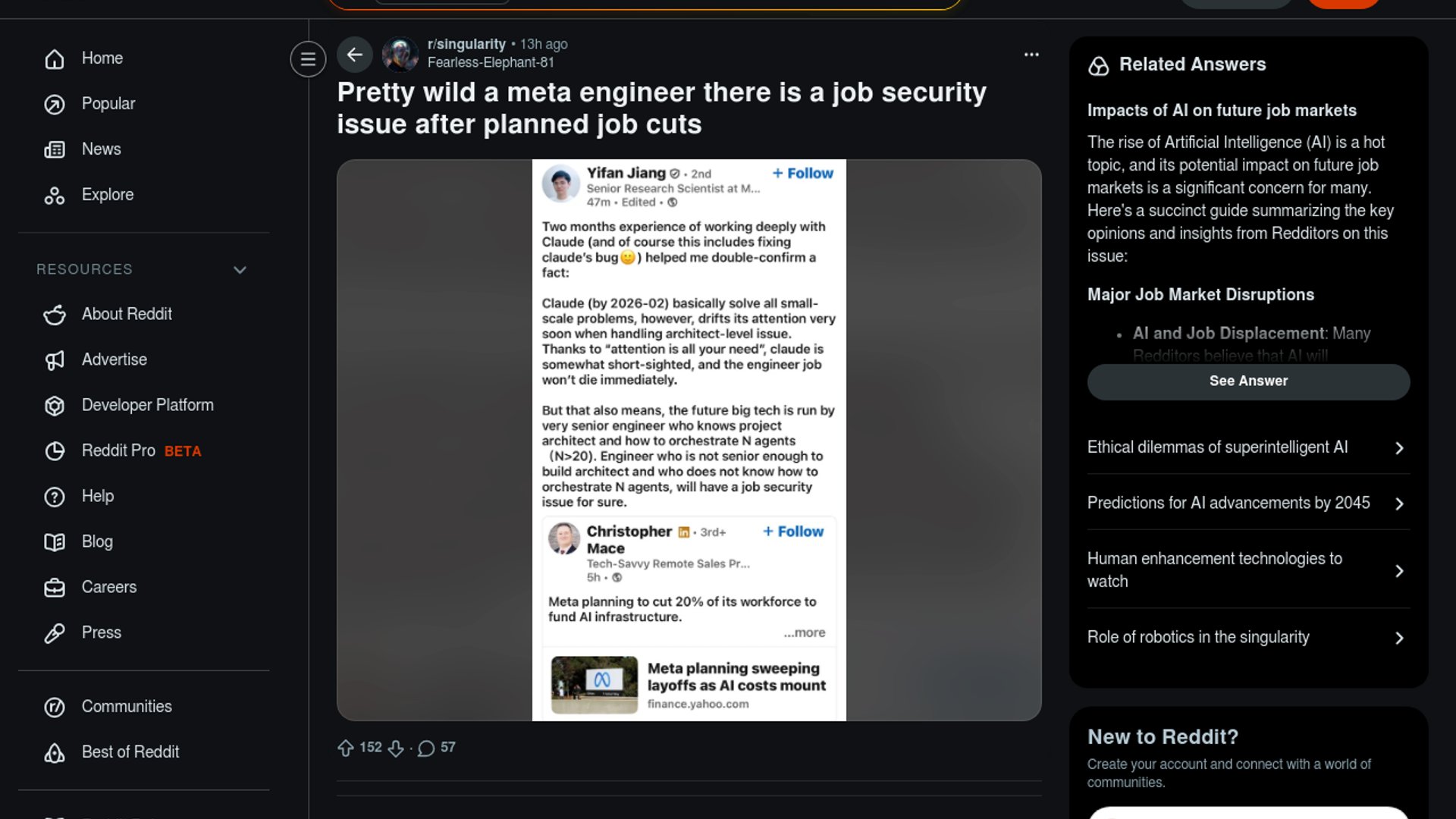Collapse the Resources section

(x=240, y=270)
